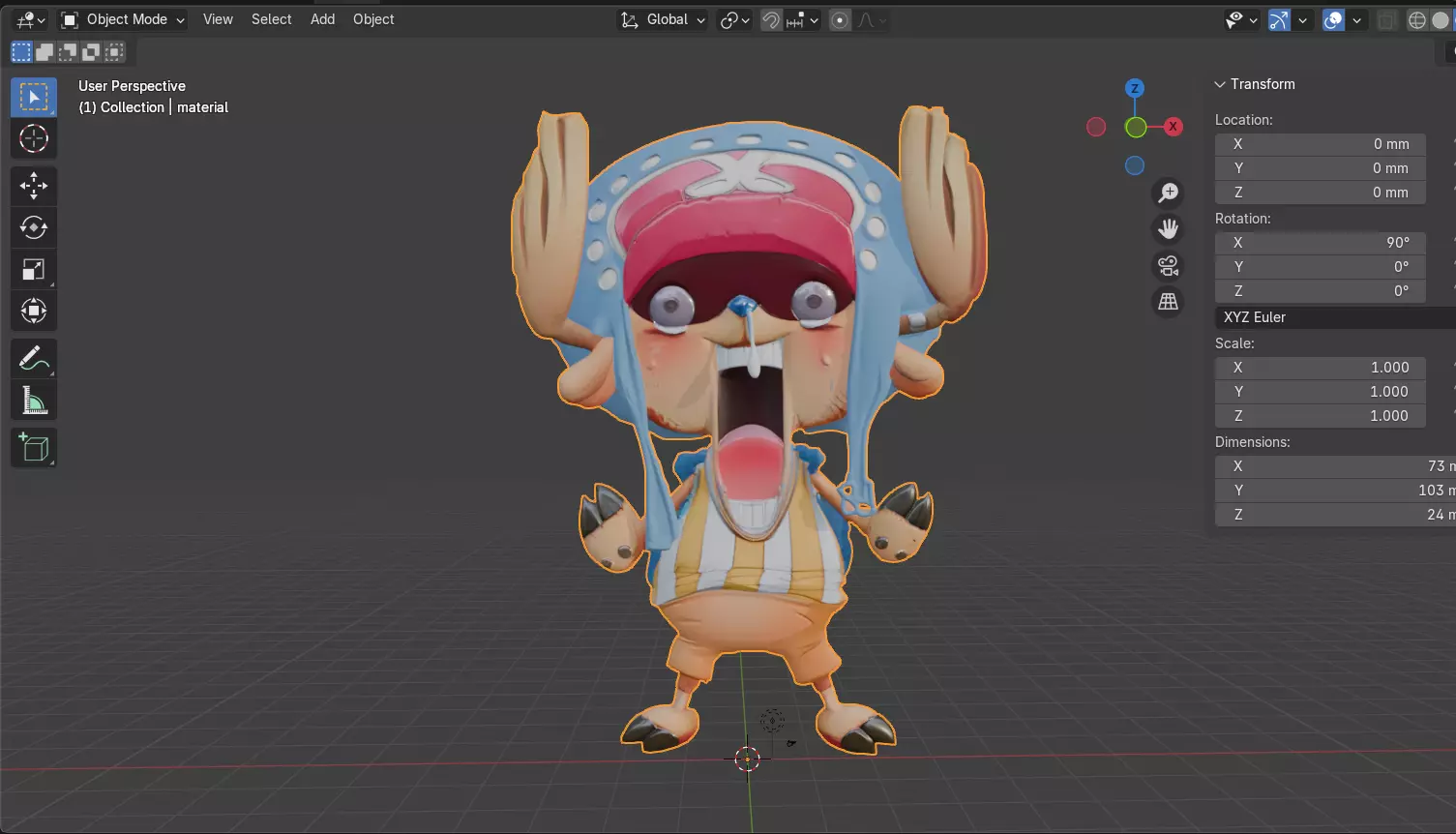Toggle viewport gizmos display
The width and height of the screenshot is (1456, 834).
coord(1279,20)
